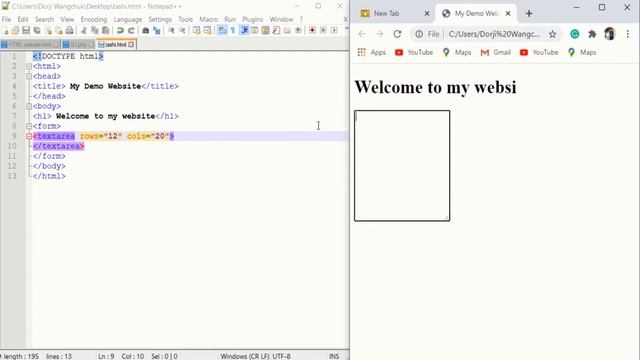Toggle file monitoring eye icon

pos(298,31)
